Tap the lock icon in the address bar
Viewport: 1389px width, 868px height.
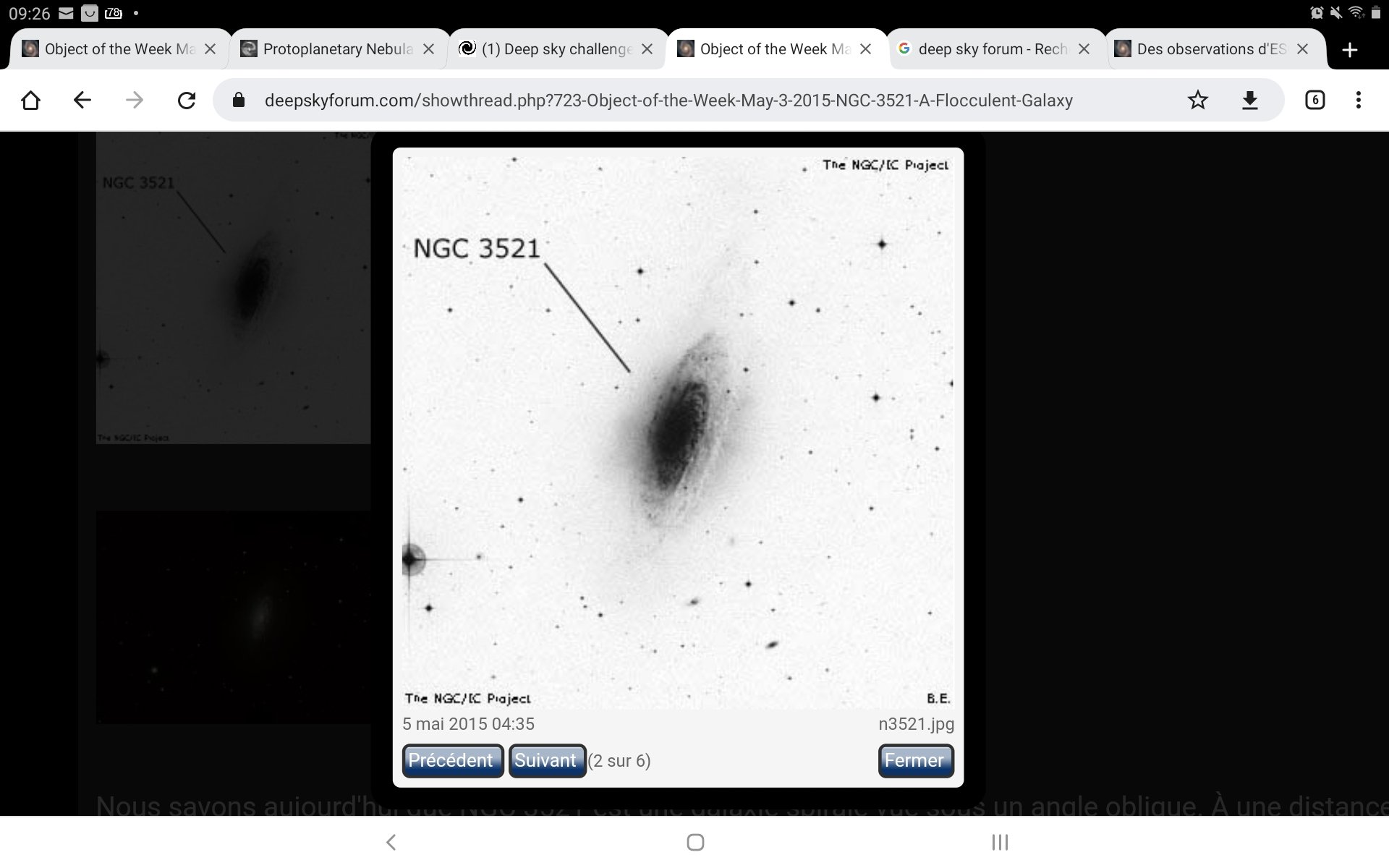(239, 100)
